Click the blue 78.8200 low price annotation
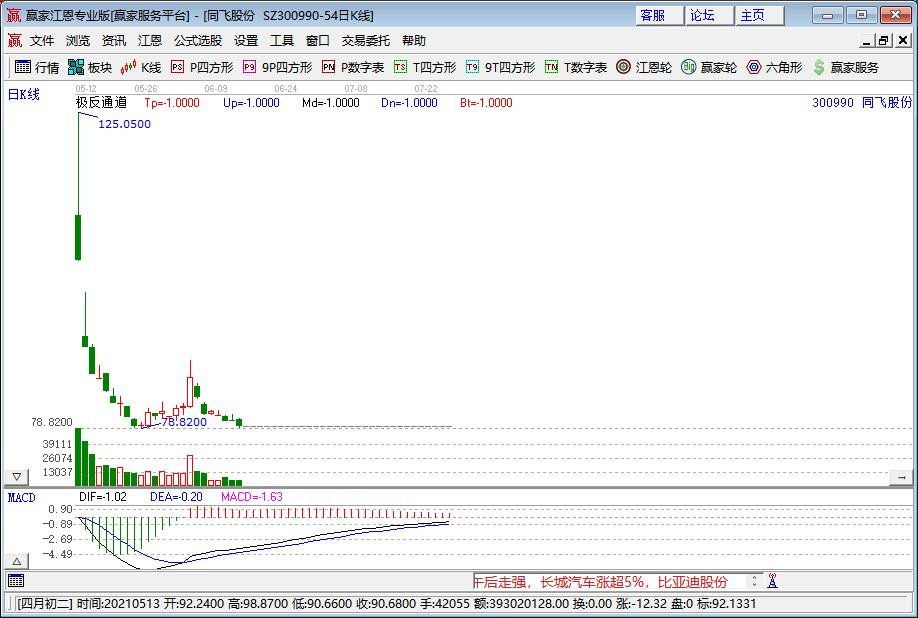The height and width of the screenshot is (618, 918). [x=184, y=422]
